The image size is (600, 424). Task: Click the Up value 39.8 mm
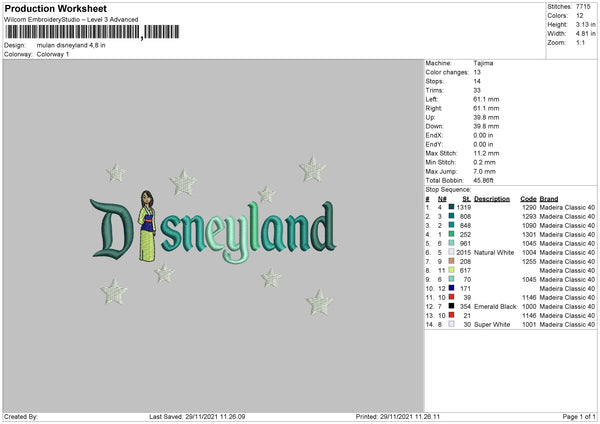pos(486,117)
